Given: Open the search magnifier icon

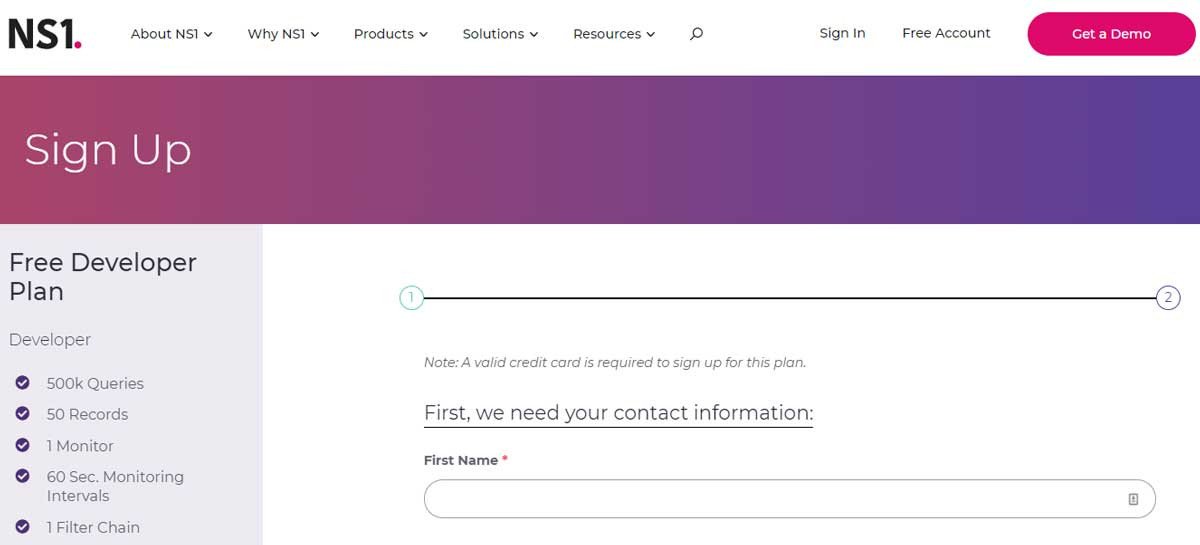Looking at the screenshot, I should click(696, 33).
